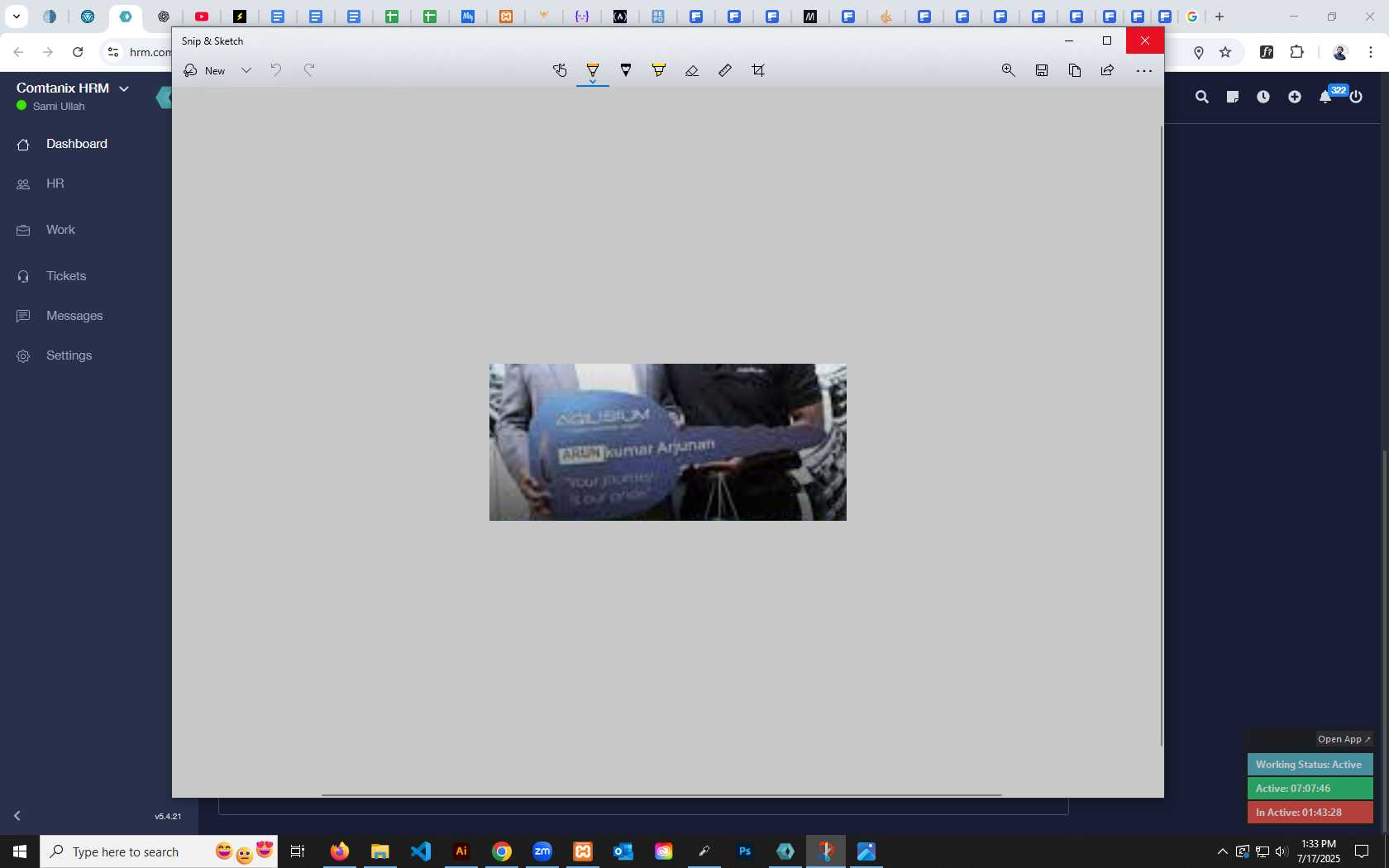Bookmark this page with star icon
The height and width of the screenshot is (868, 1389).
tap(1225, 52)
